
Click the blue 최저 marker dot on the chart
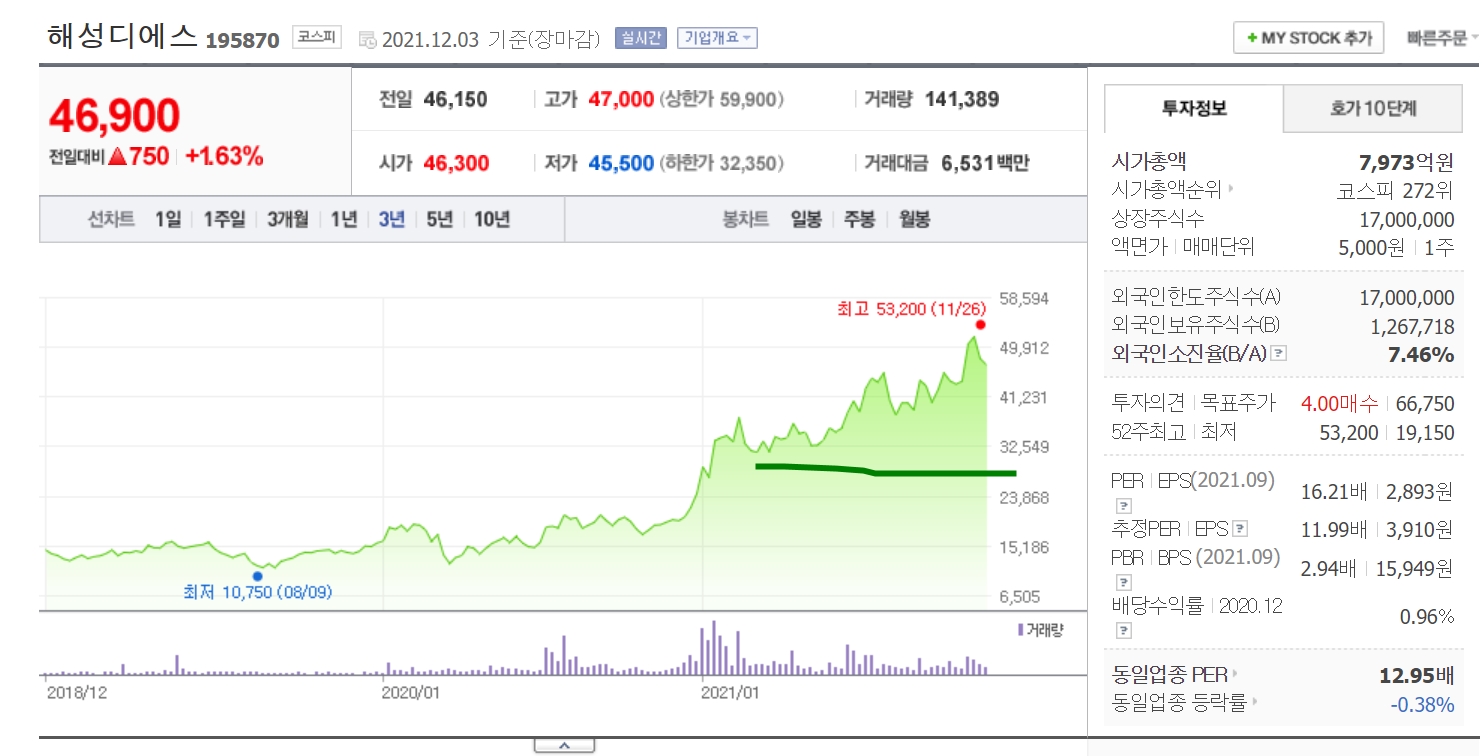coord(257,576)
